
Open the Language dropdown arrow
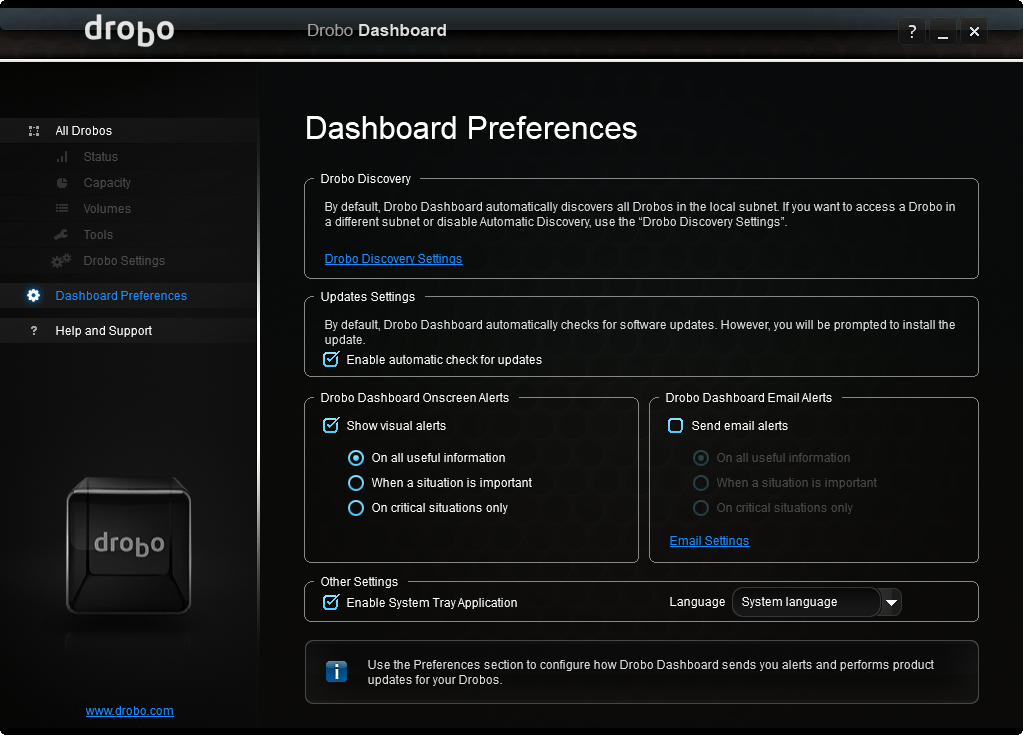click(x=891, y=602)
